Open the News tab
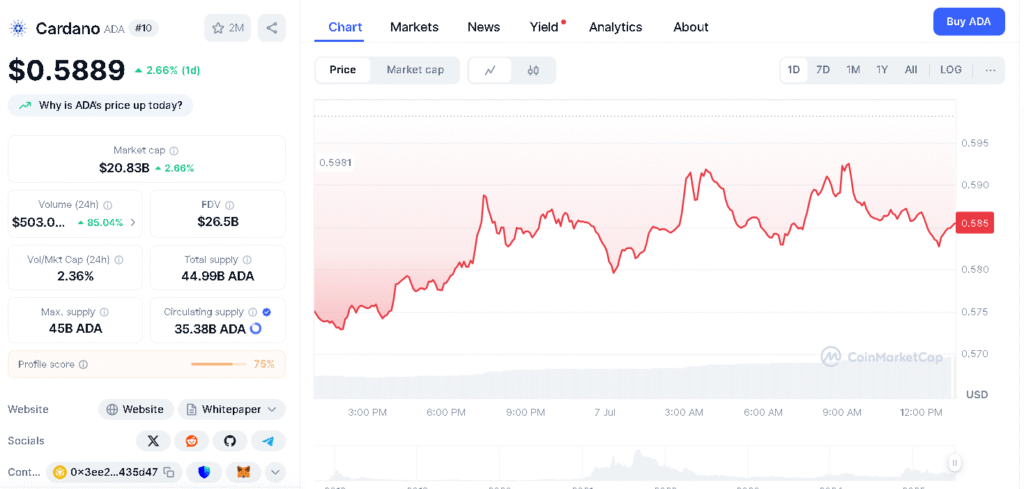Viewport: 1024px width, 489px height. 483,27
